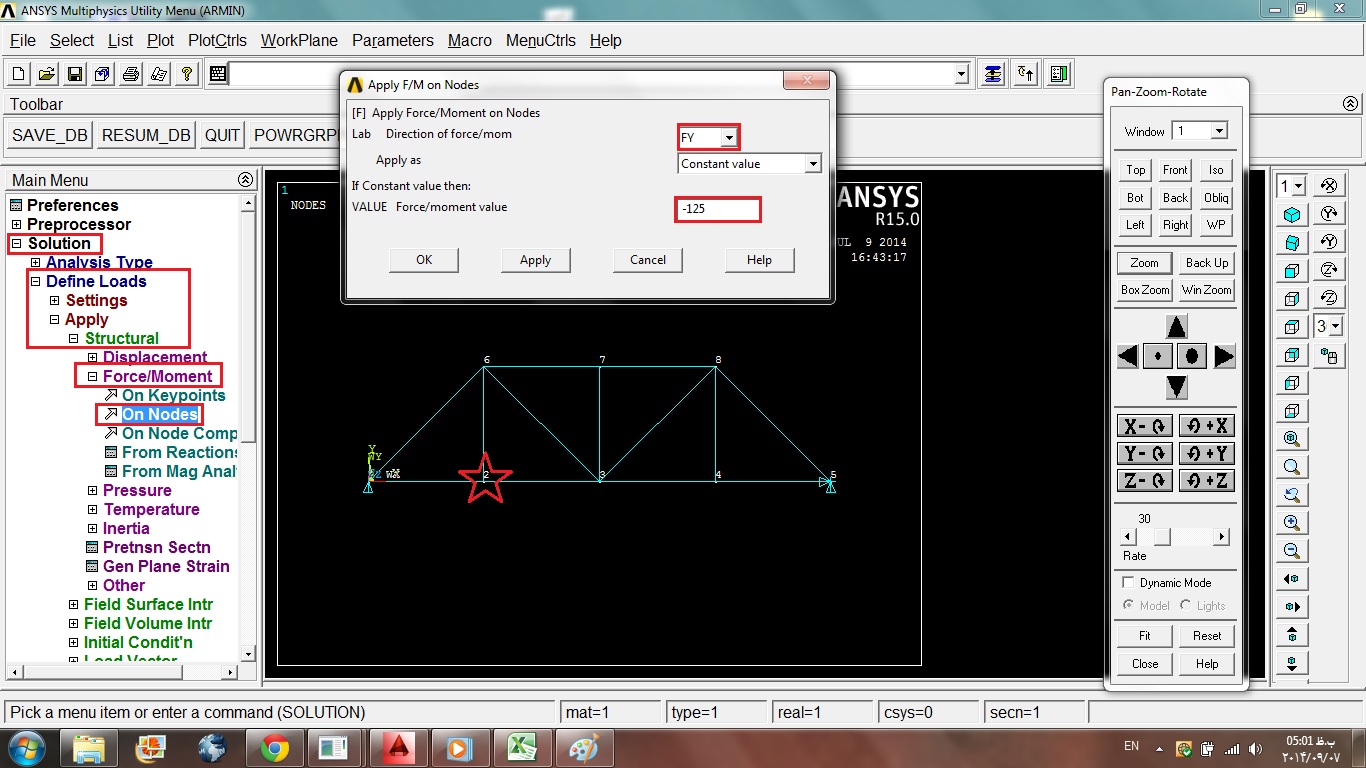Click the pan model right icon

(1292, 607)
